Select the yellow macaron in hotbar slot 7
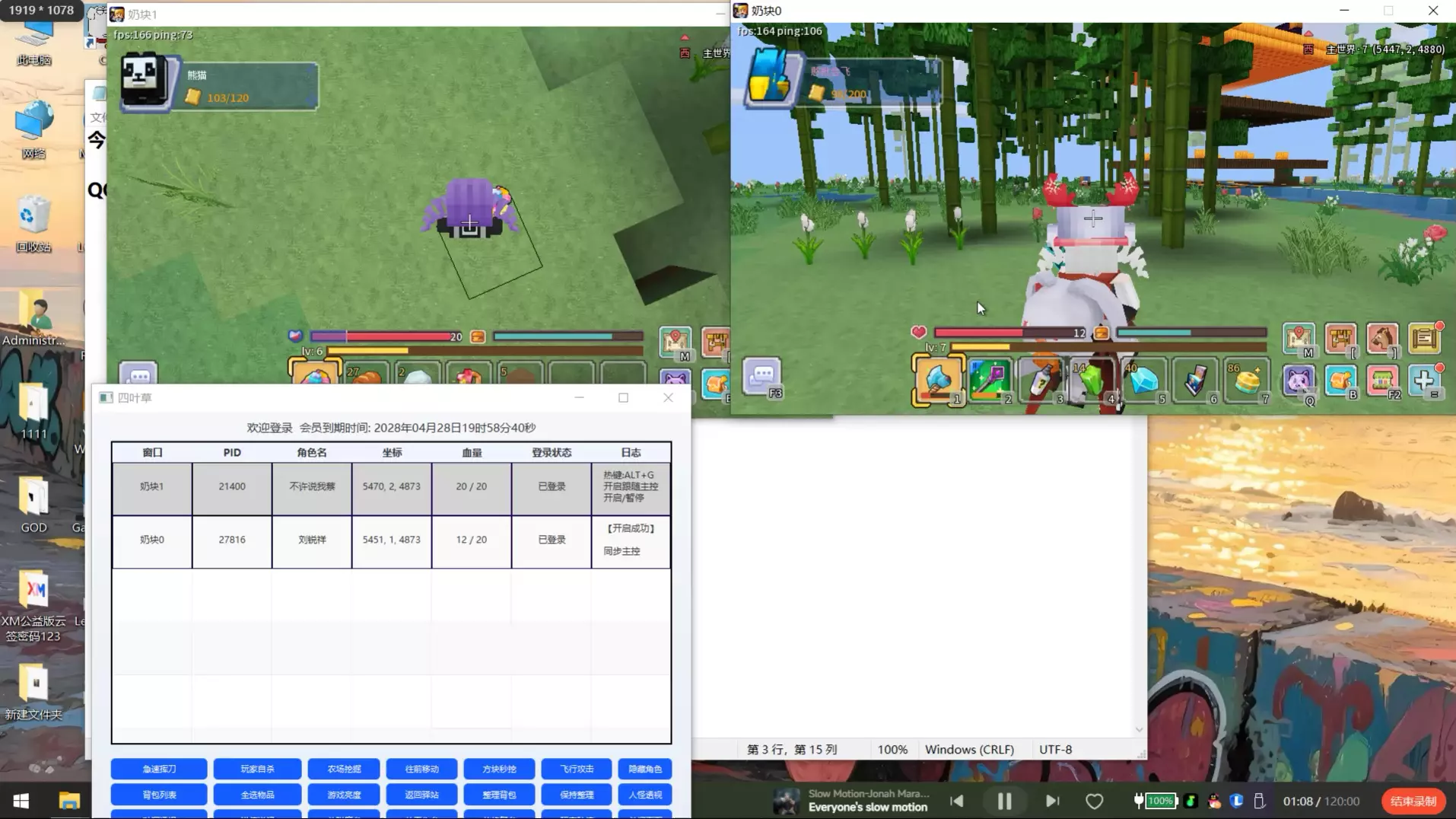Image resolution: width=1456 pixels, height=819 pixels. tap(1248, 381)
